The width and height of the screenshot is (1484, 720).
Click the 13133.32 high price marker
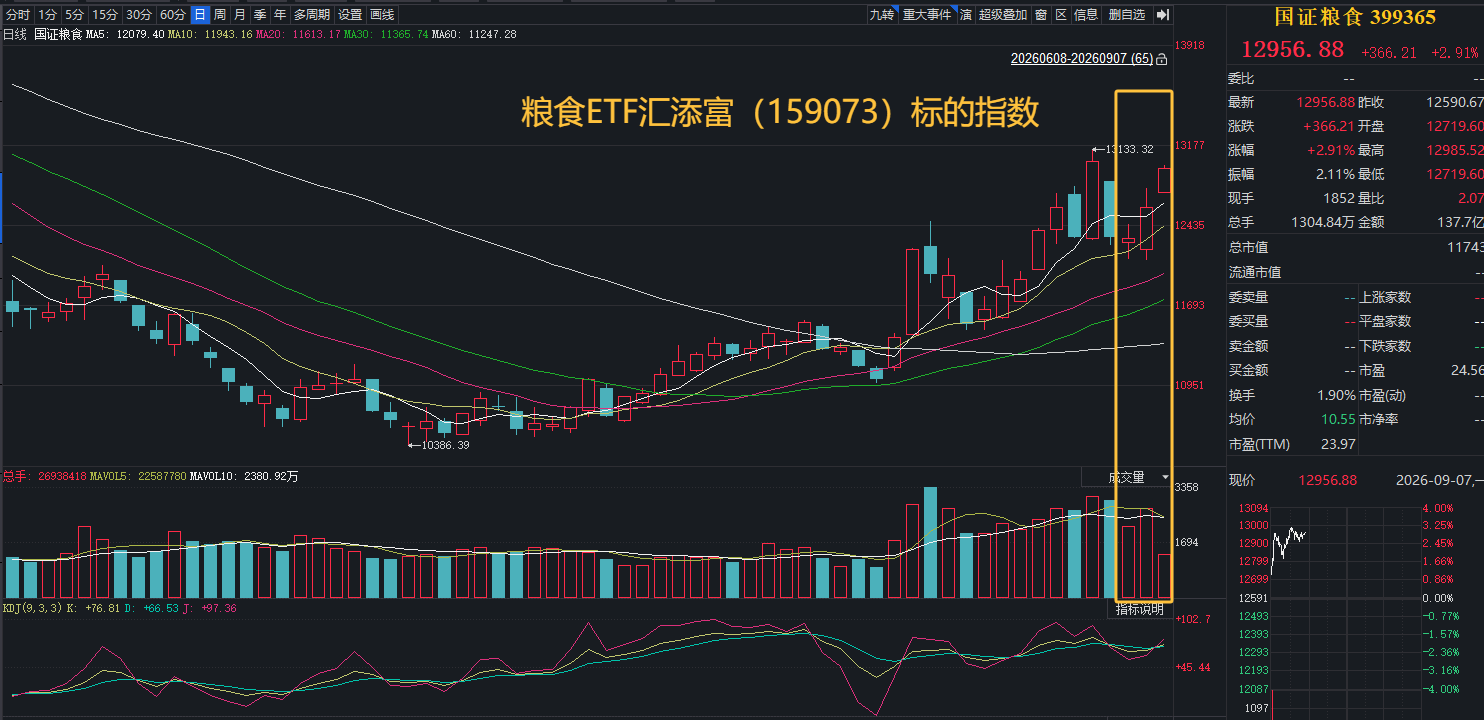[x=1129, y=149]
